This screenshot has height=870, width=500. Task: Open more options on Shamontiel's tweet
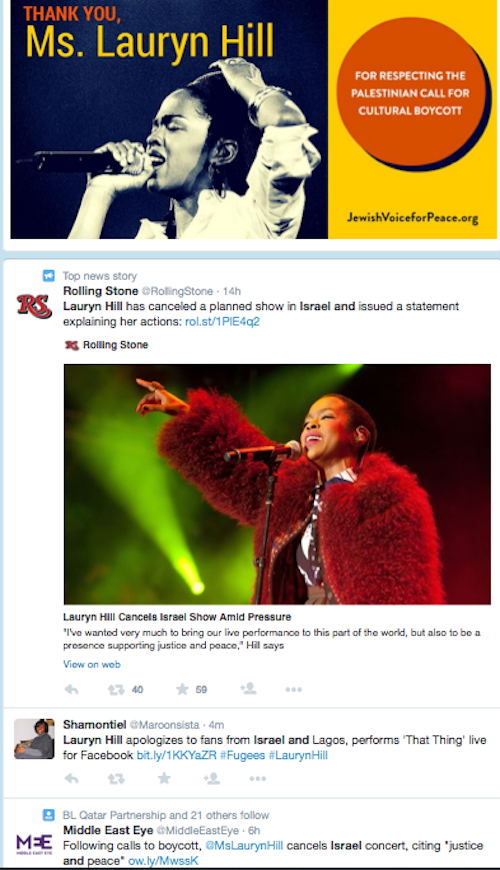coord(257,778)
